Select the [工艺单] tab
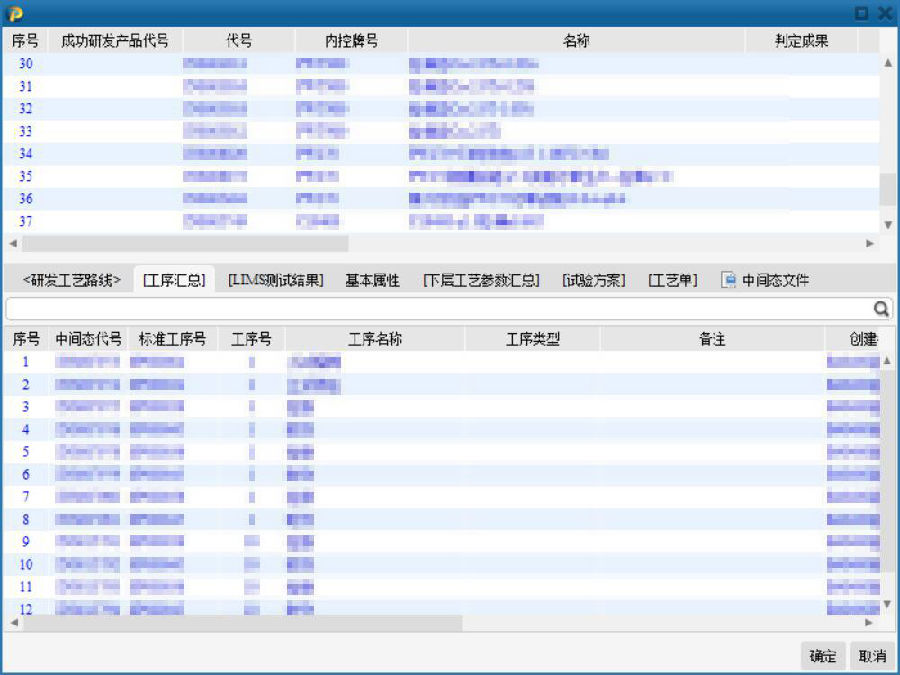The width and height of the screenshot is (900, 675). (672, 281)
